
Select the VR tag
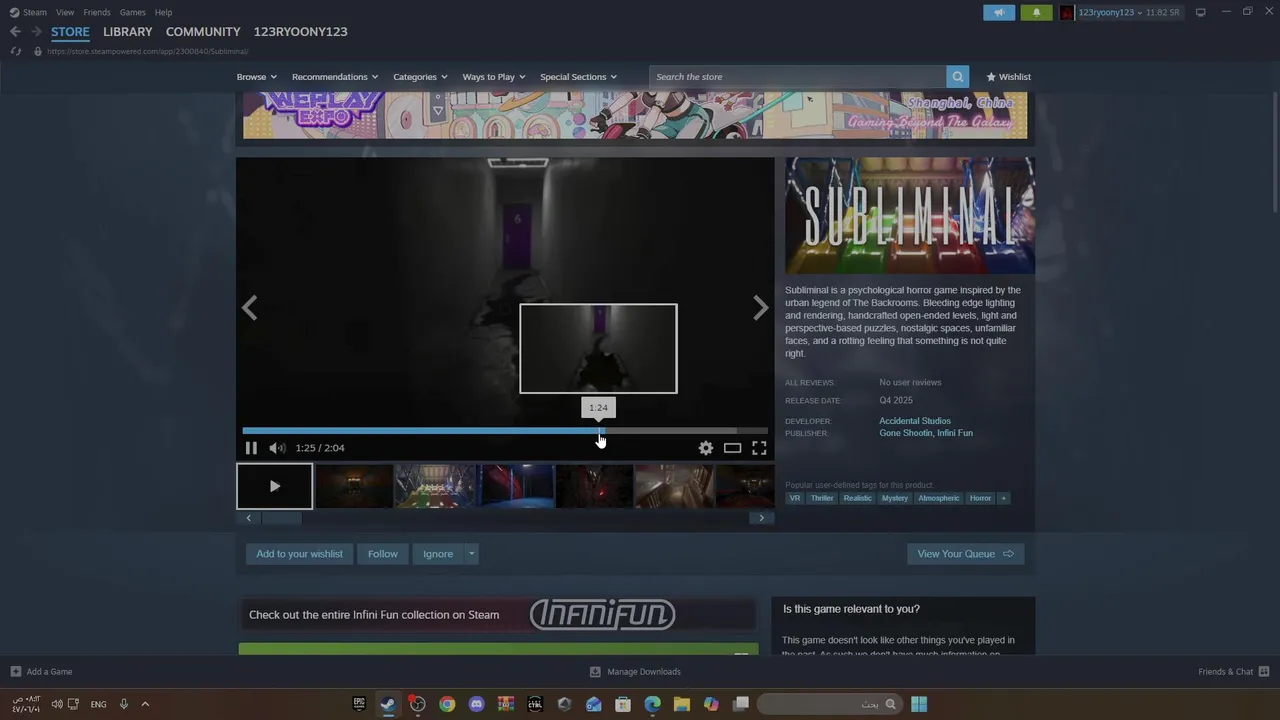pyautogui.click(x=795, y=498)
